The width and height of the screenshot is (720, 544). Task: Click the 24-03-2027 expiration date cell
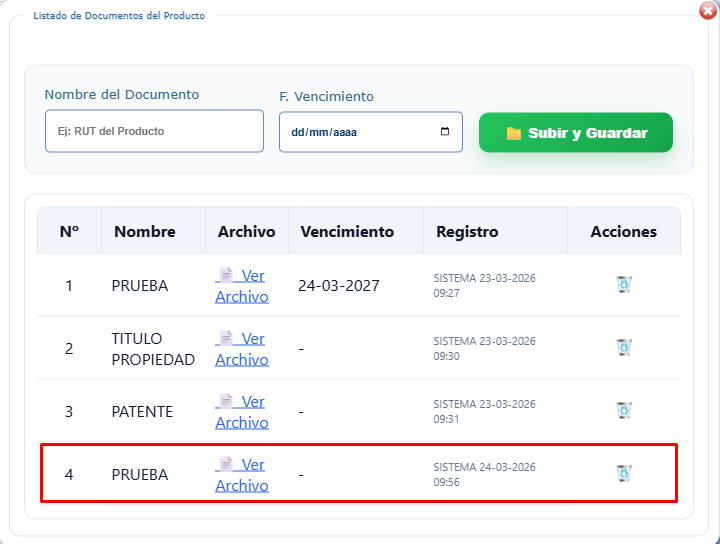point(339,286)
